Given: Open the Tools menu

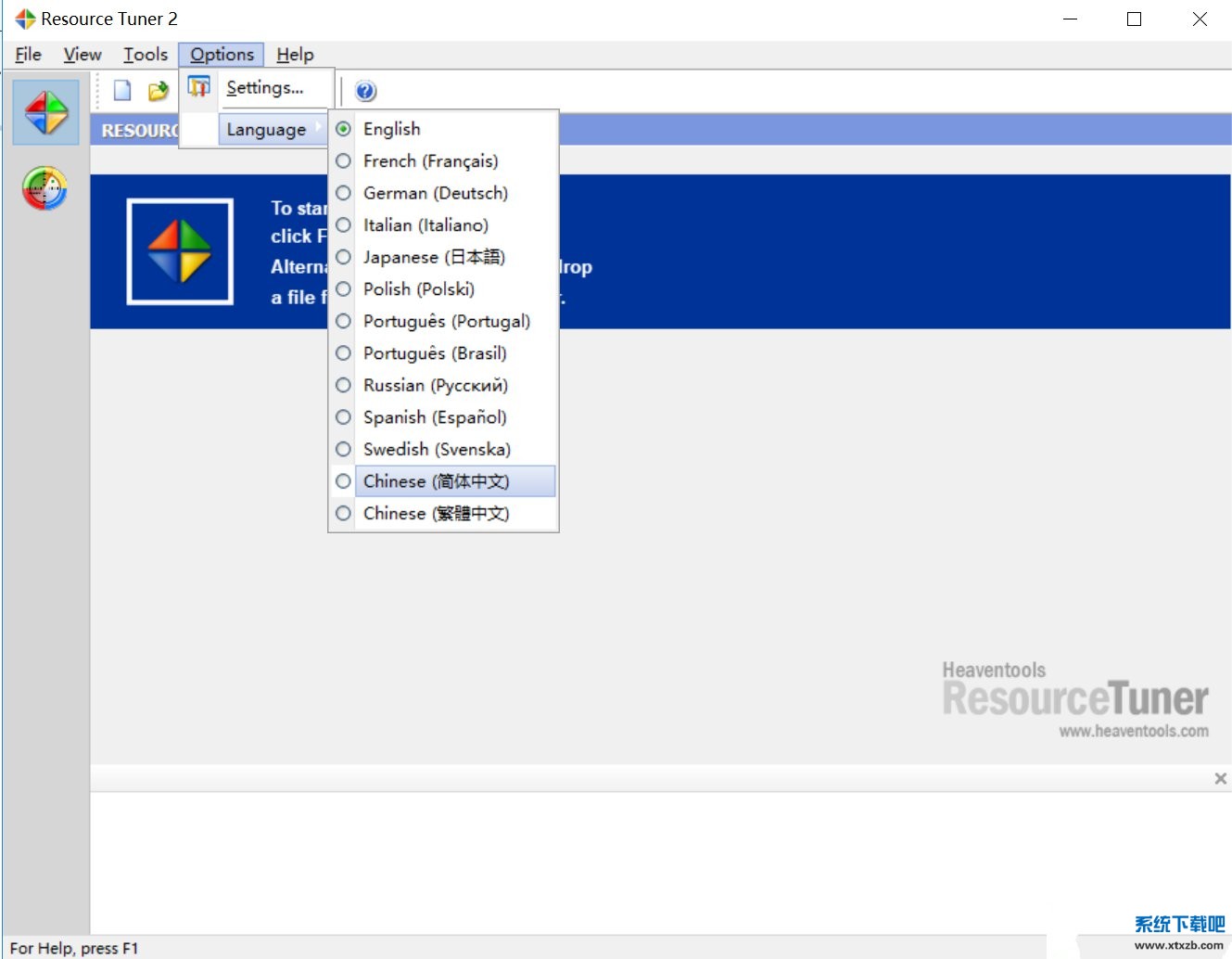Looking at the screenshot, I should tap(146, 55).
